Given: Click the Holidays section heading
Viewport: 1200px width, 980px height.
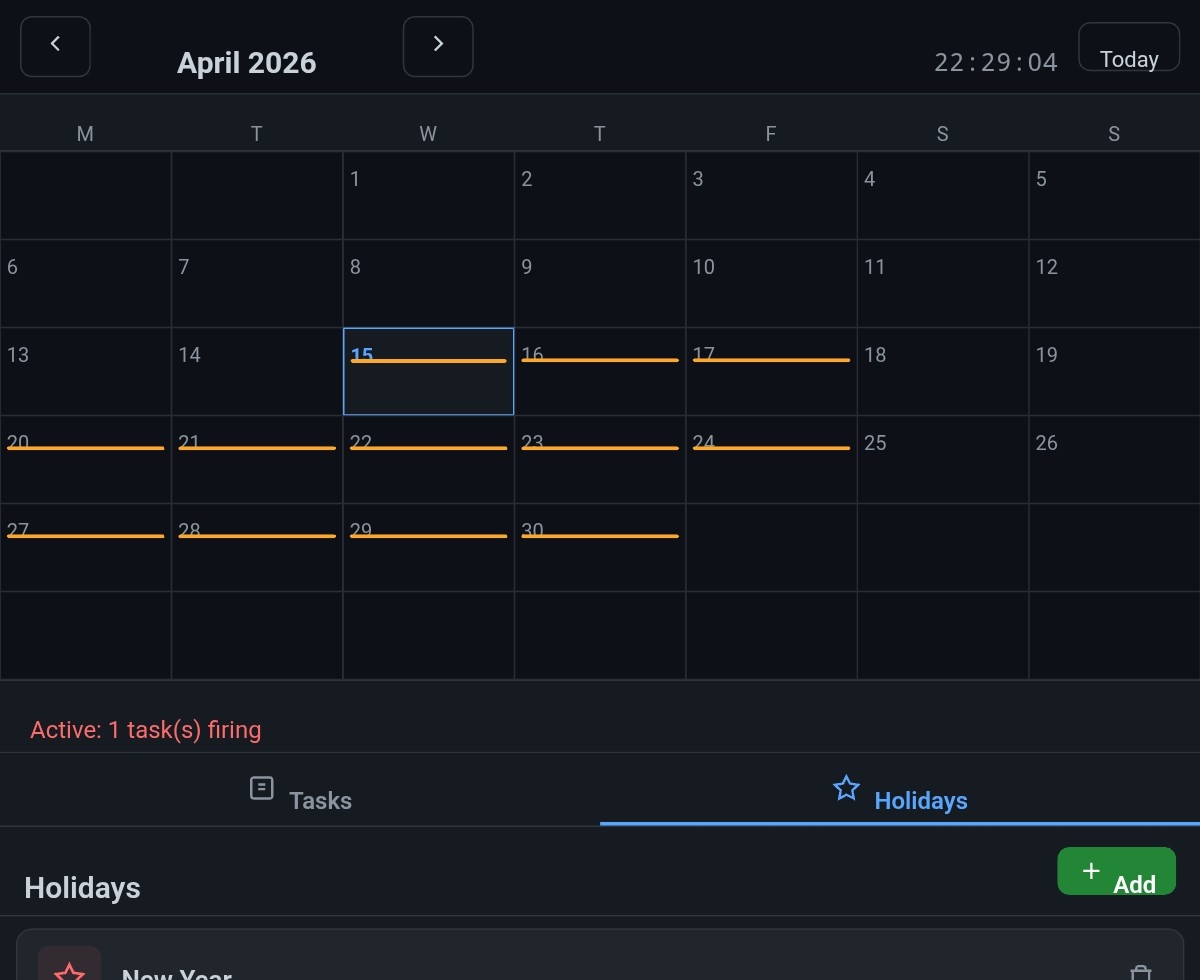Looking at the screenshot, I should point(82,888).
